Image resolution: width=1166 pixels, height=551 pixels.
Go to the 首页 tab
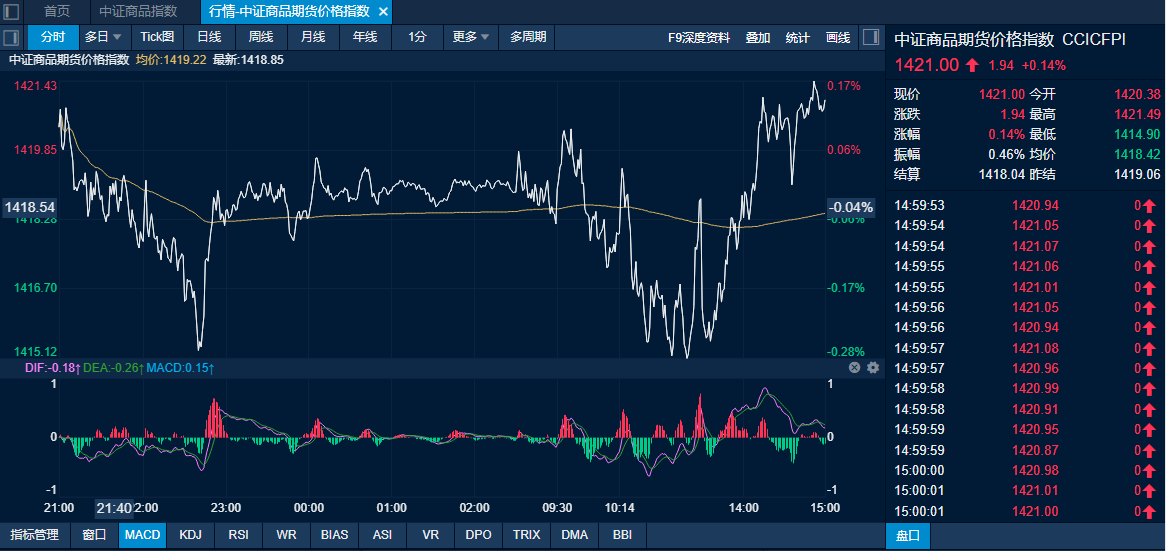pos(57,11)
